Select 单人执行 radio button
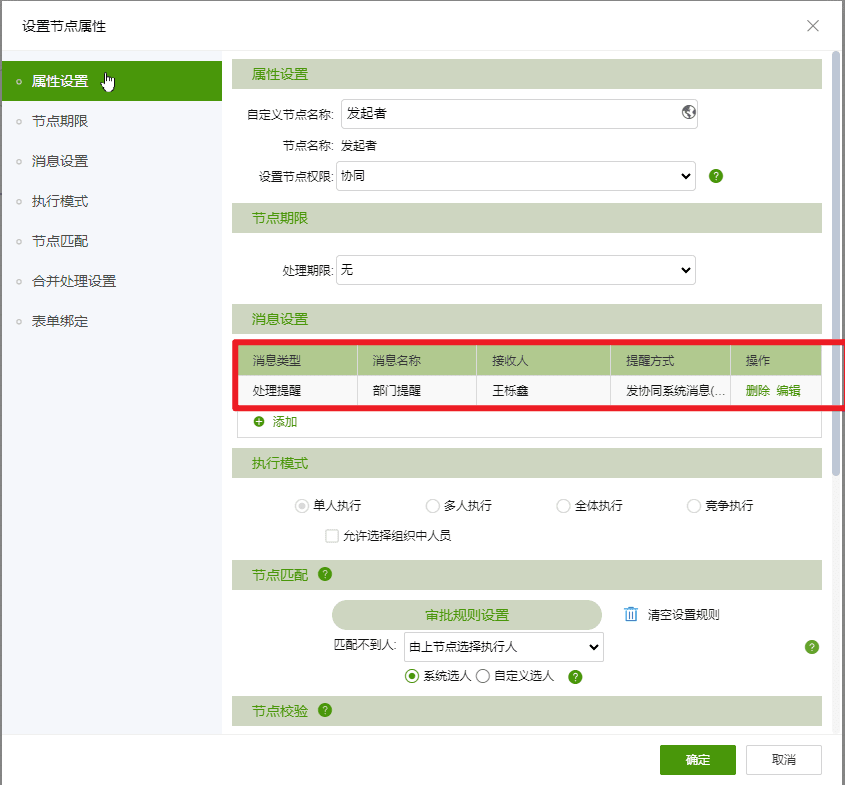The image size is (845, 785). click(301, 506)
